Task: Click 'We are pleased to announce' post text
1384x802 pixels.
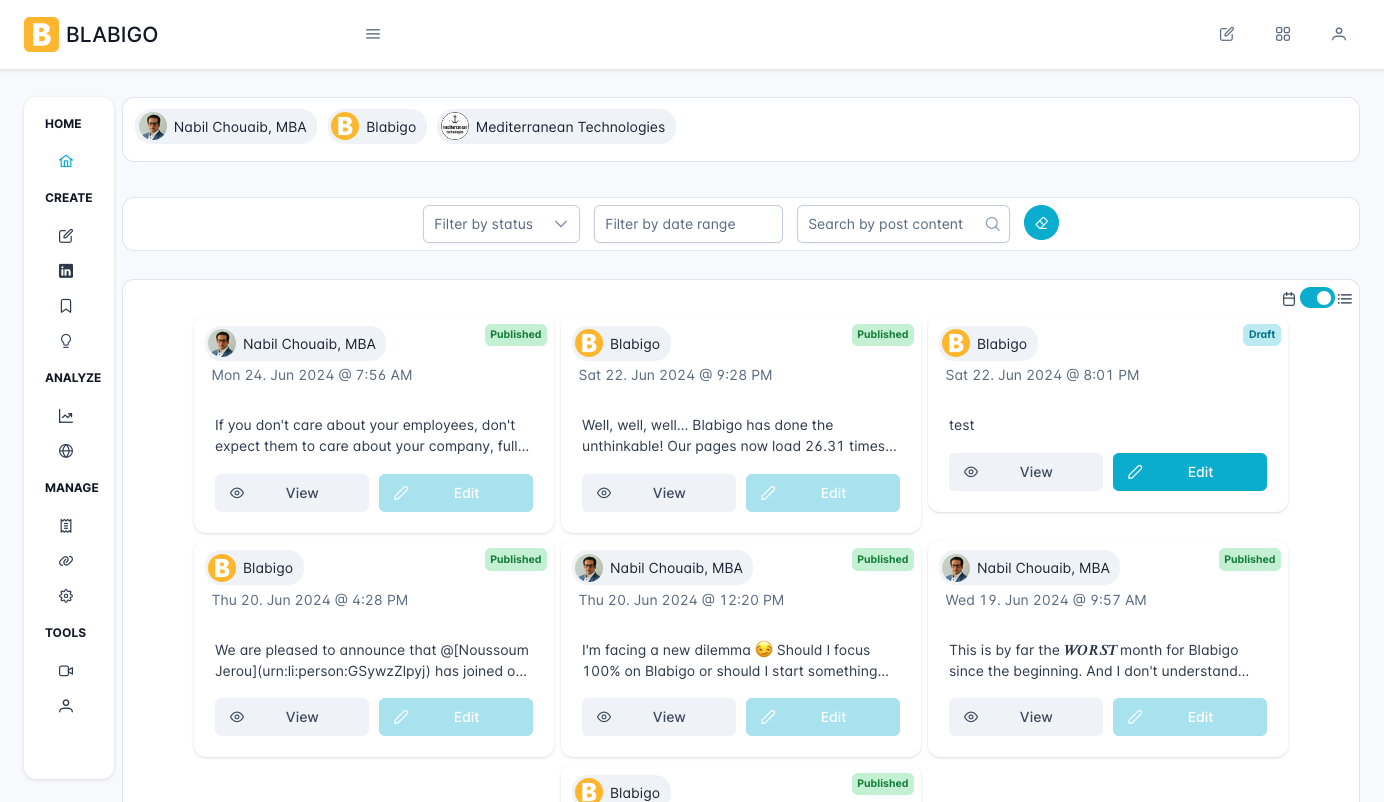Action: tap(372, 661)
